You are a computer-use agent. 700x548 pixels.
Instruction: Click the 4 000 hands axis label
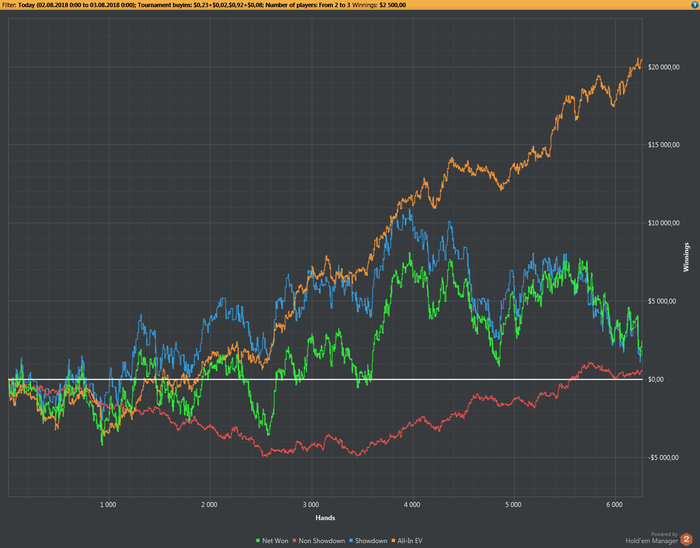412,504
